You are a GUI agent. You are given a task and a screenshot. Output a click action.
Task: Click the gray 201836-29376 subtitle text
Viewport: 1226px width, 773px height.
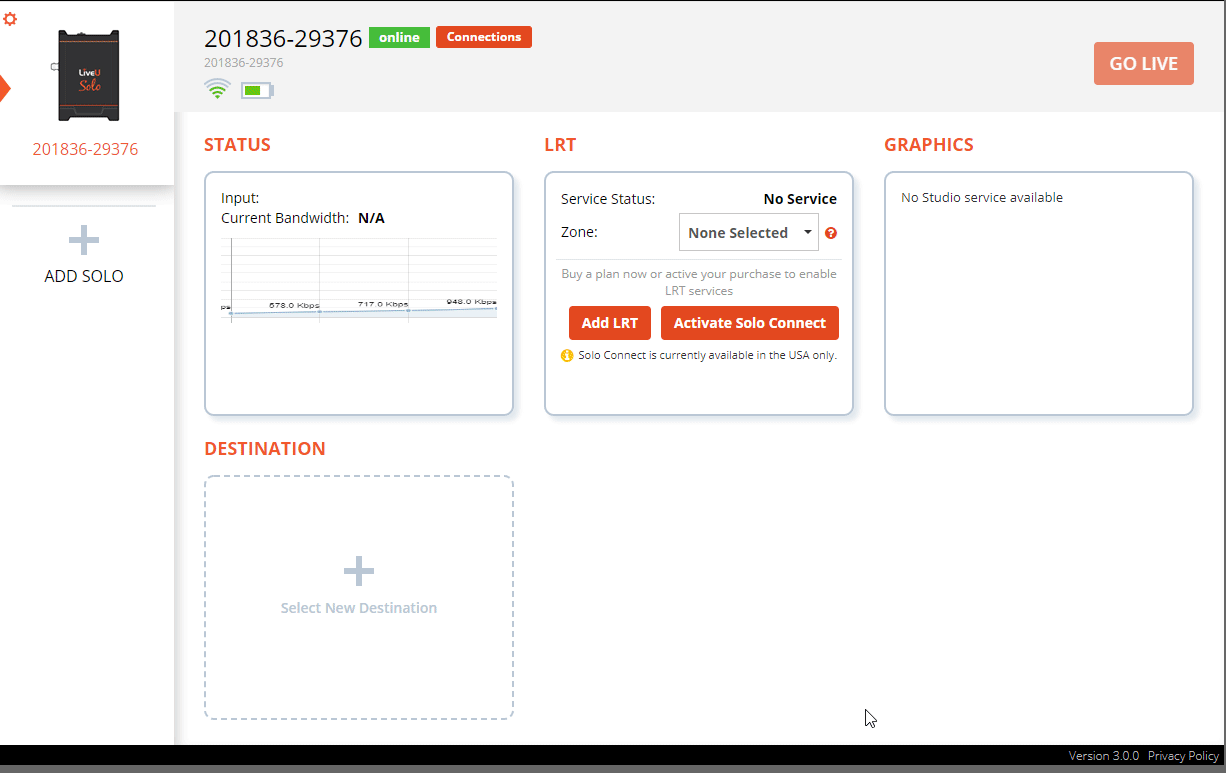pos(244,62)
